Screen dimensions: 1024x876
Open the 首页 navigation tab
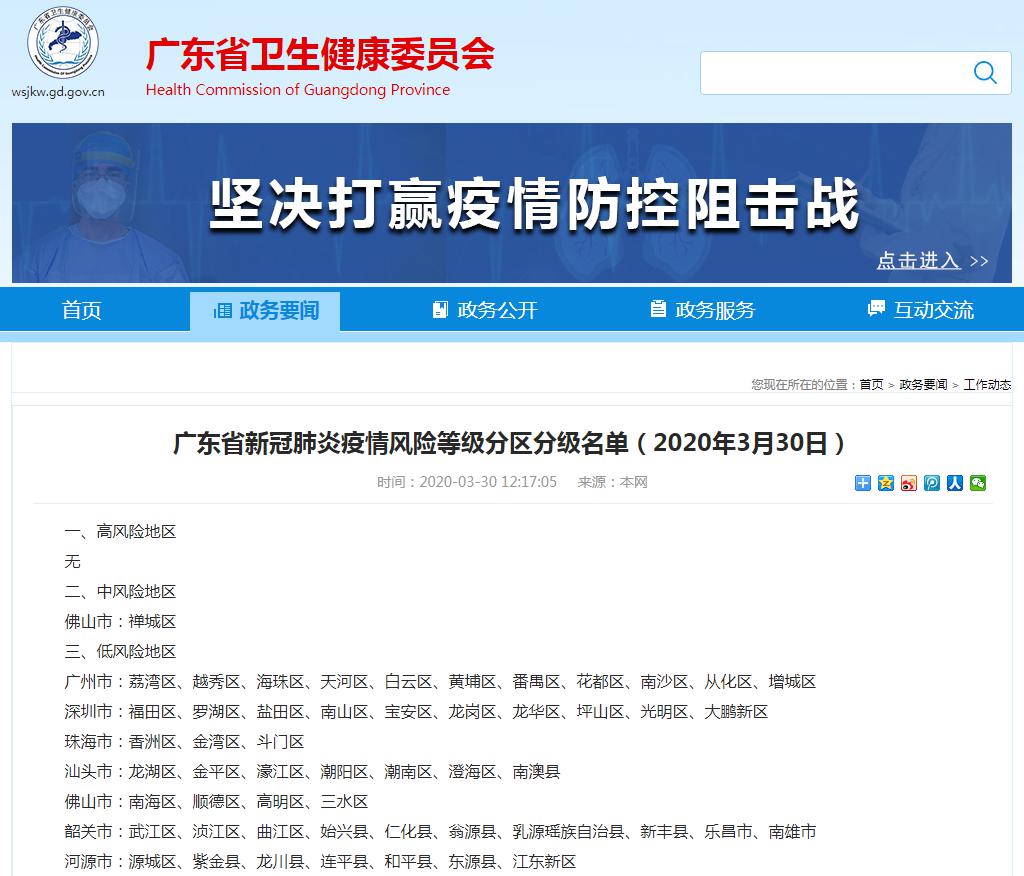(82, 310)
